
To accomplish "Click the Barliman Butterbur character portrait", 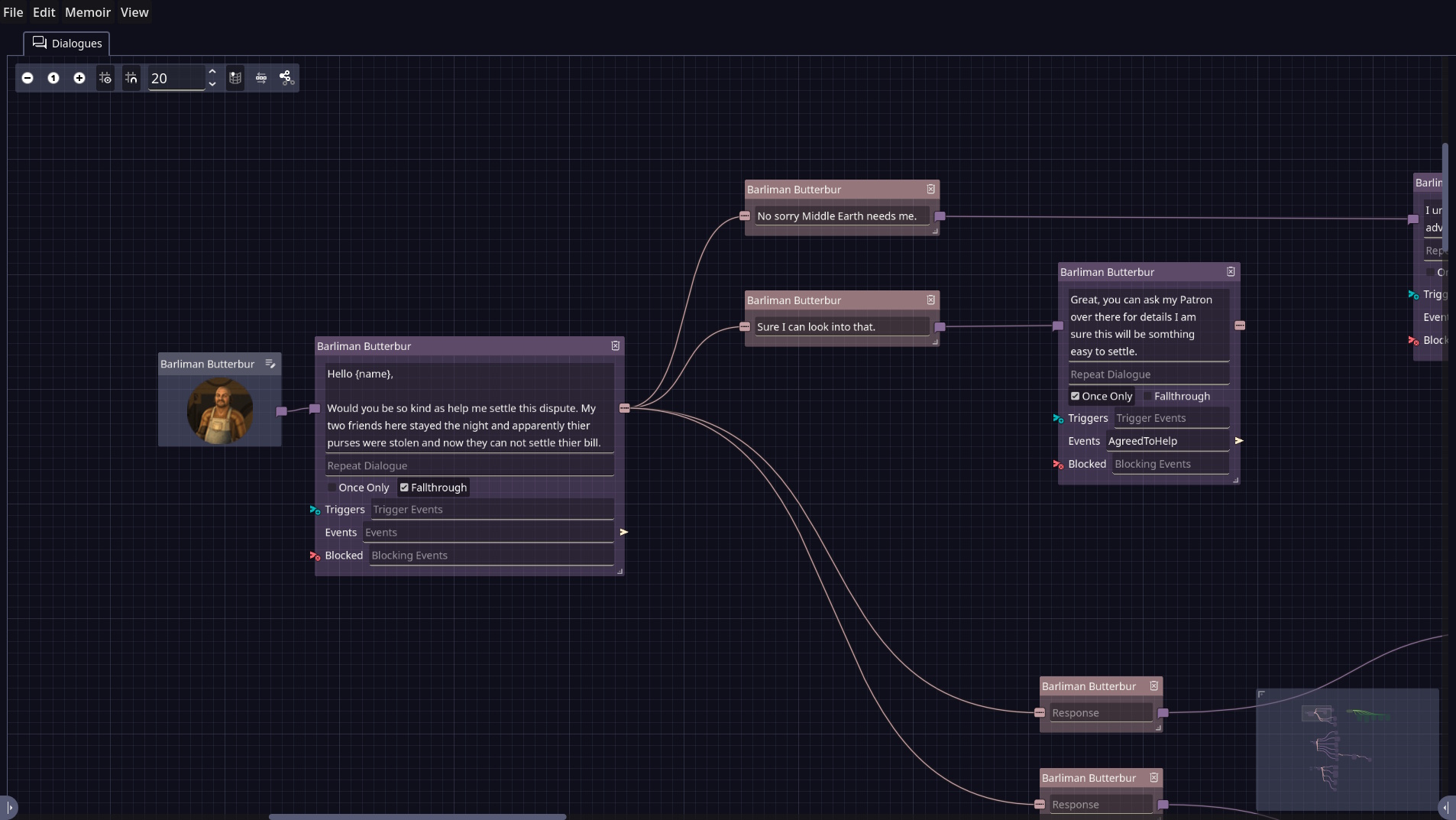I will 220,411.
